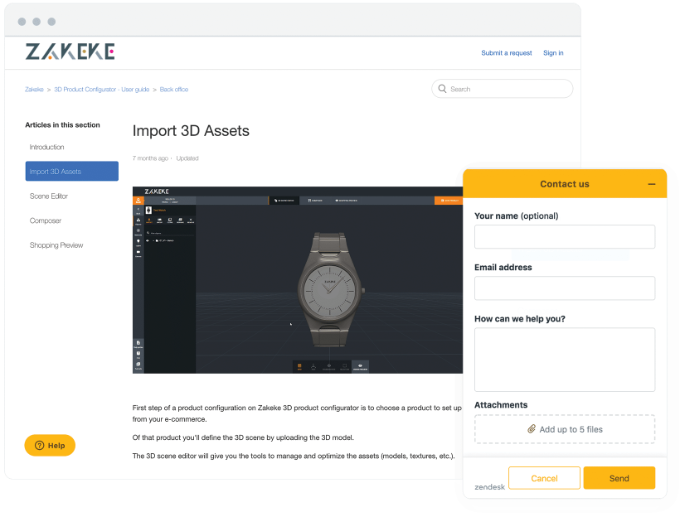The width and height of the screenshot is (680, 530).
Task: Click the watch 3D editor screenshot
Action: coord(298,280)
